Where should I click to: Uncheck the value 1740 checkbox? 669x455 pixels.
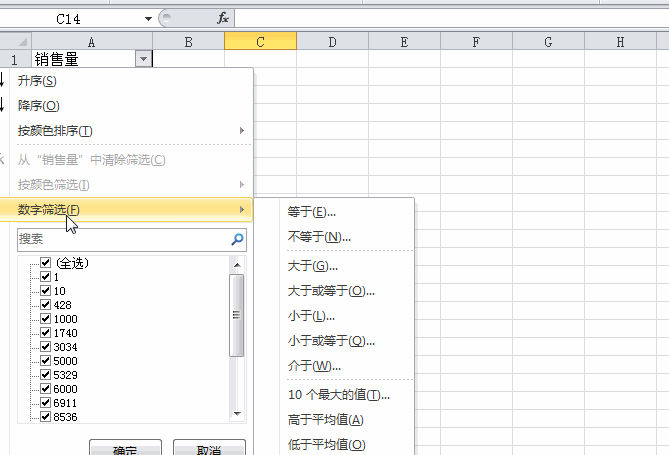[46, 333]
